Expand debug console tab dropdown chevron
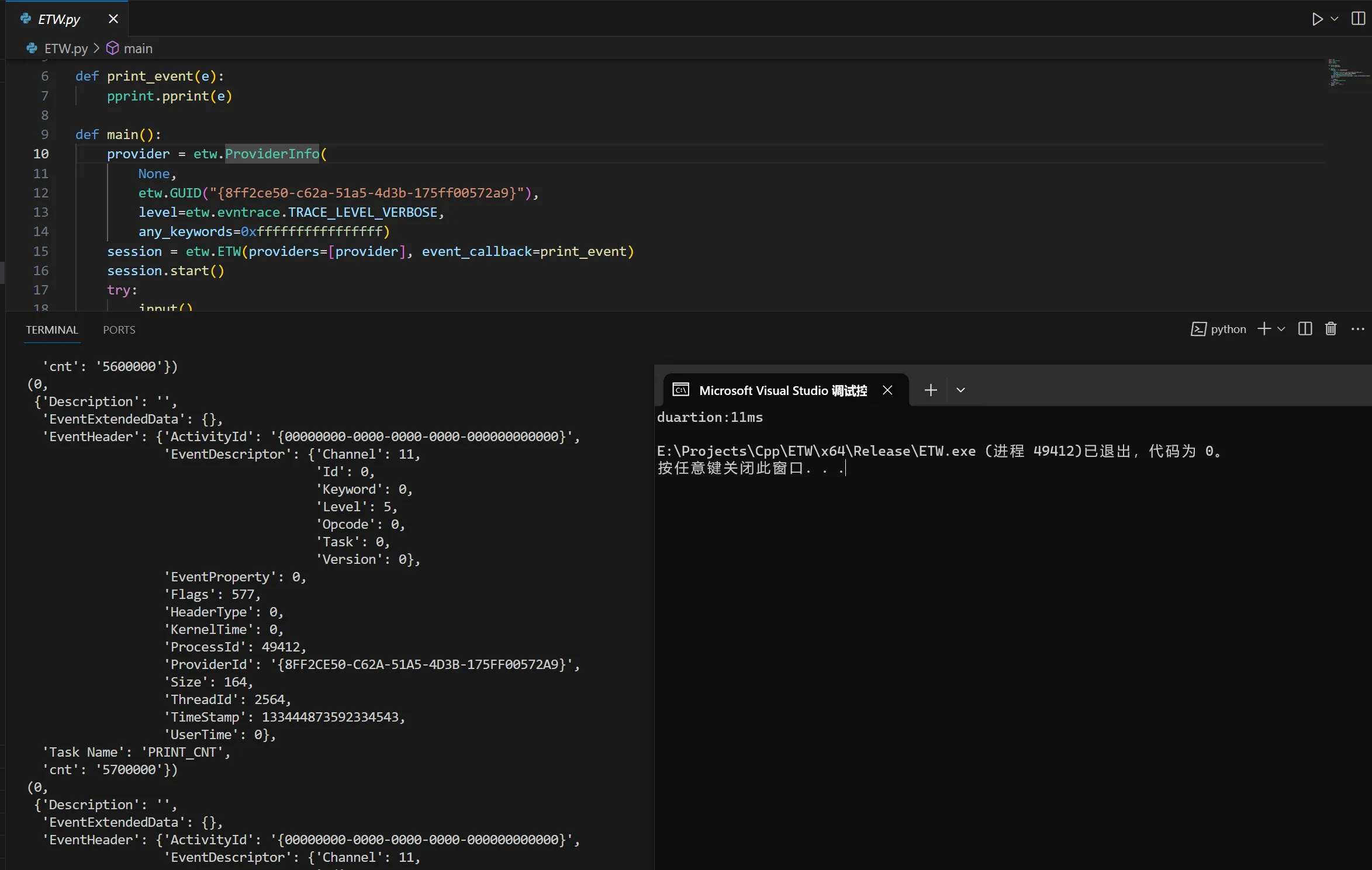 [960, 390]
